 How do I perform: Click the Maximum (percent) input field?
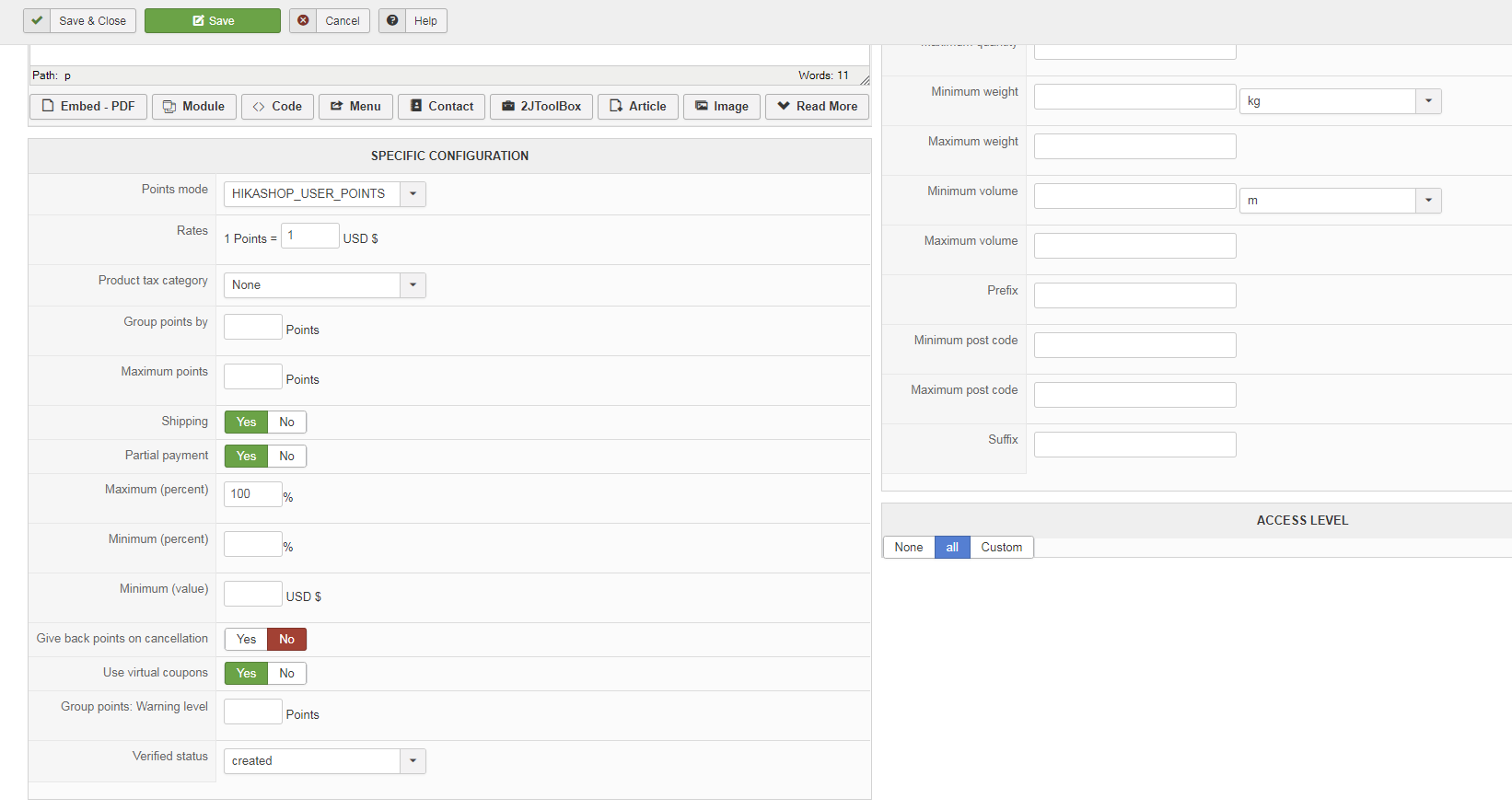coord(252,494)
